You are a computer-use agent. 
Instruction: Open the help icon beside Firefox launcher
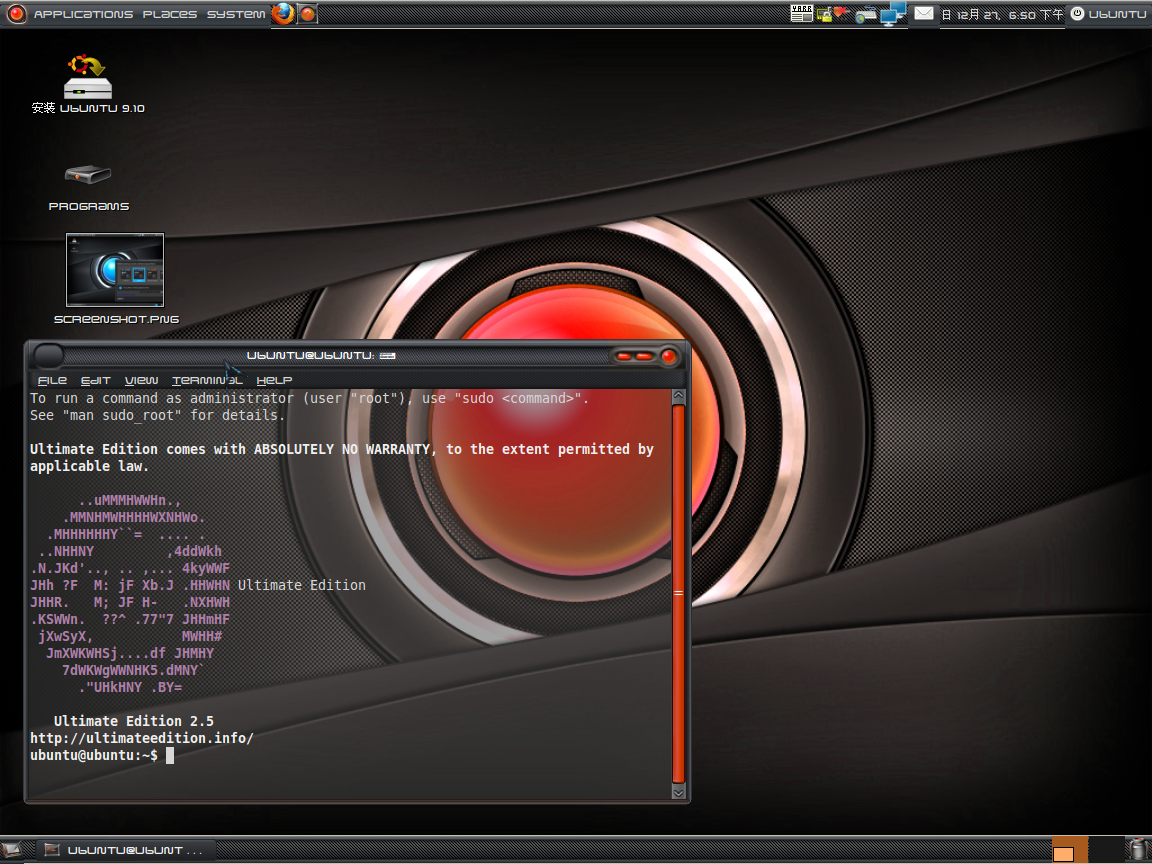pos(307,14)
